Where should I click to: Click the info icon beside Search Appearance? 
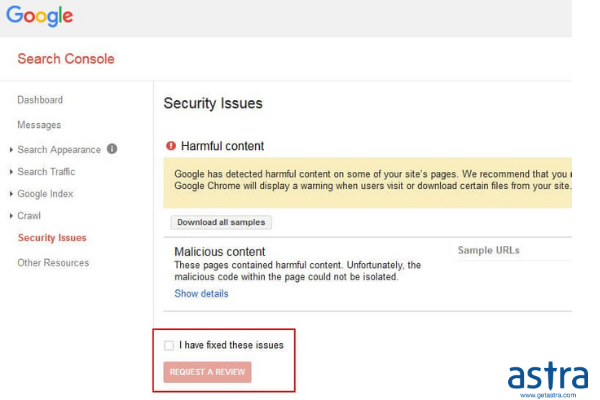point(112,149)
